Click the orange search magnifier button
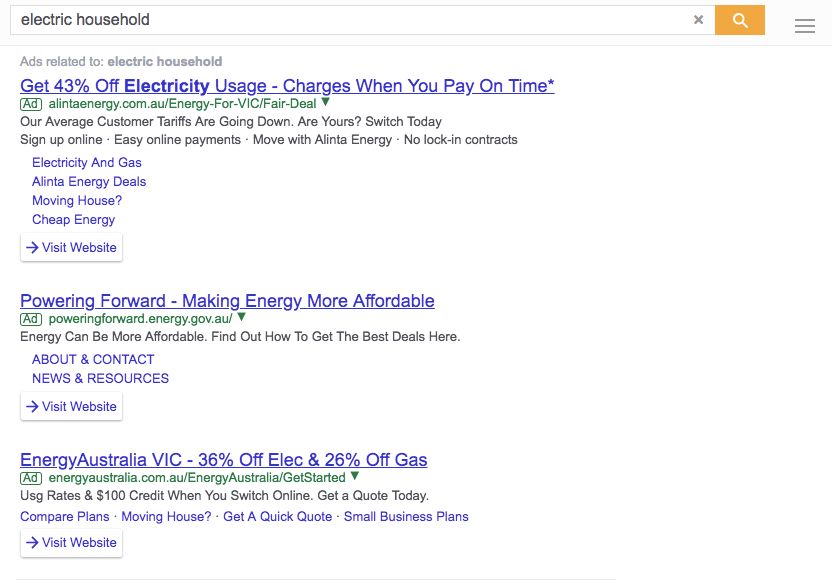Viewport: 832px width, 583px height. click(x=740, y=20)
